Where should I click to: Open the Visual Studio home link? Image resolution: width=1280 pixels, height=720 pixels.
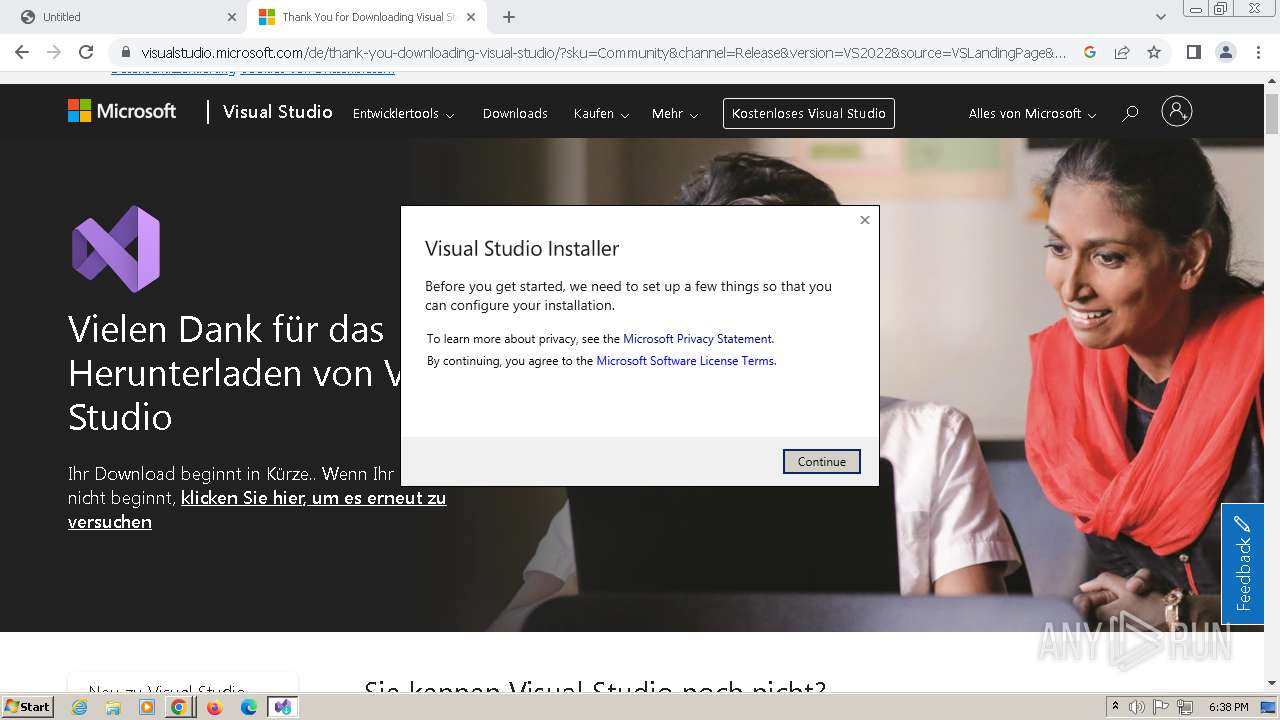point(277,112)
